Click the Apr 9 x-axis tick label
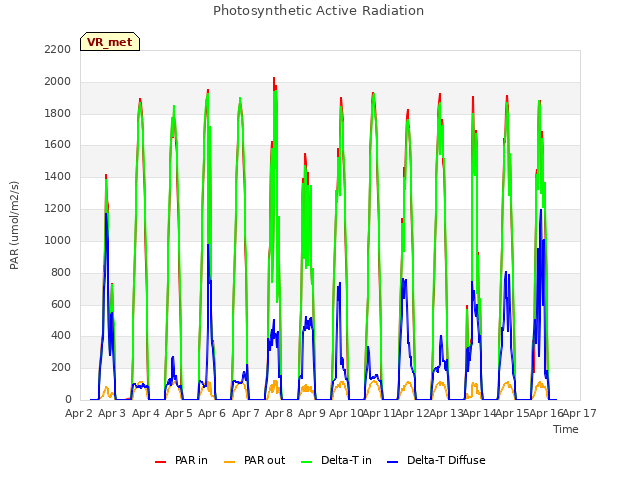This screenshot has height=480, width=640. pos(312,413)
